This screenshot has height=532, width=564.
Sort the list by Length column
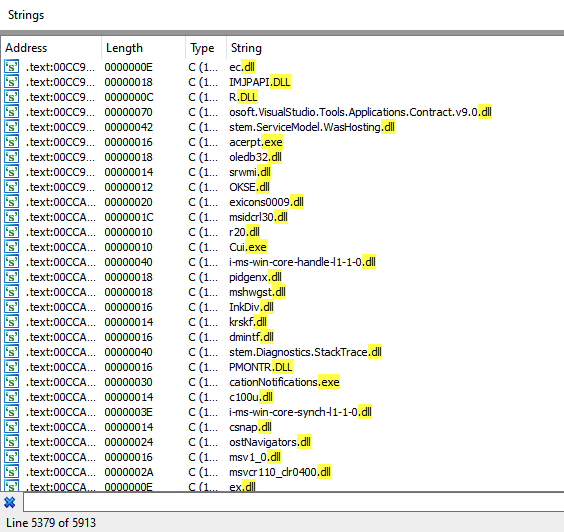point(144,48)
